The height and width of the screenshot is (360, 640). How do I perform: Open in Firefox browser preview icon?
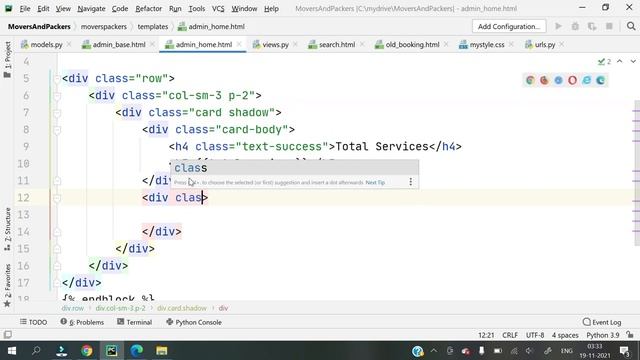[x=544, y=80]
